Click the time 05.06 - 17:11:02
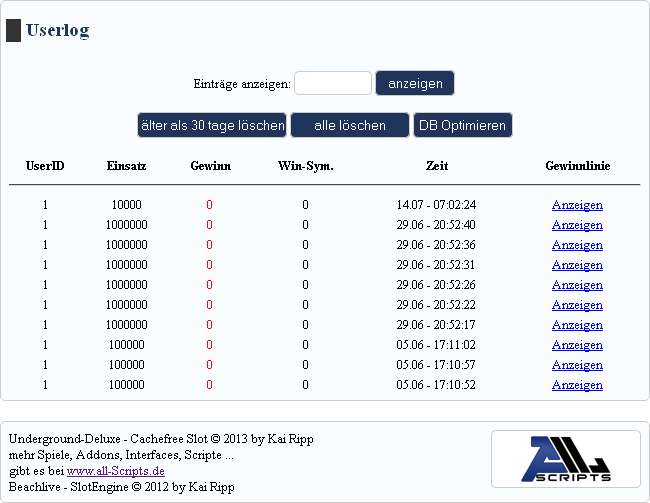This screenshot has height=503, width=650. (x=436, y=345)
